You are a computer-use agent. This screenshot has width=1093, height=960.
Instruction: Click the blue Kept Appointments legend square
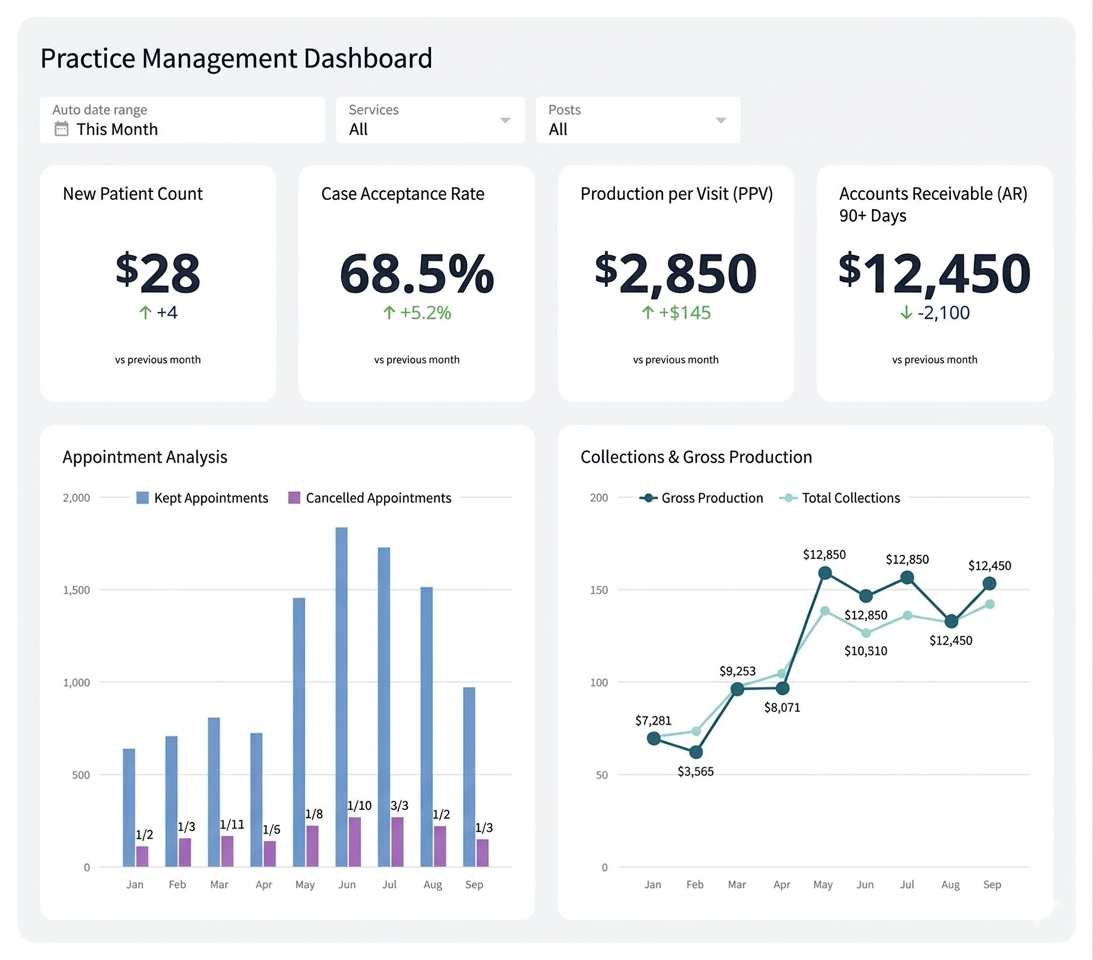click(x=139, y=497)
